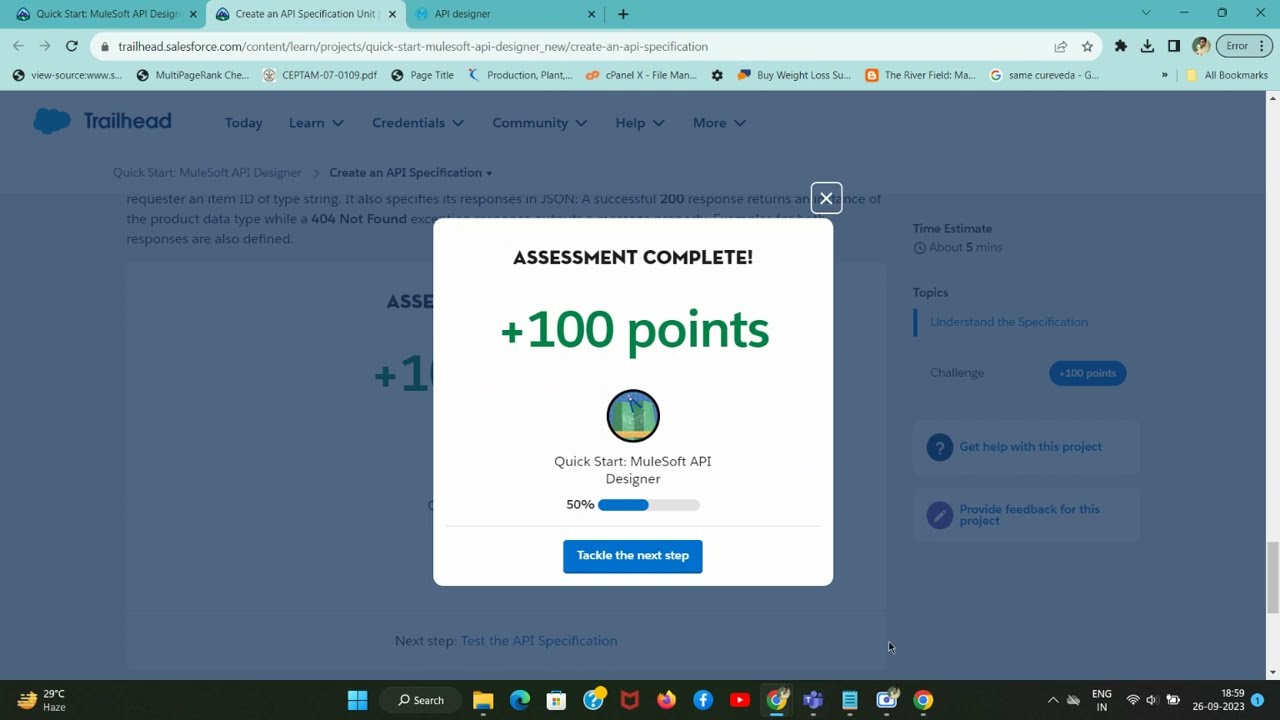The width and height of the screenshot is (1280, 720).
Task: Click the 50% progress bar
Action: coord(648,505)
